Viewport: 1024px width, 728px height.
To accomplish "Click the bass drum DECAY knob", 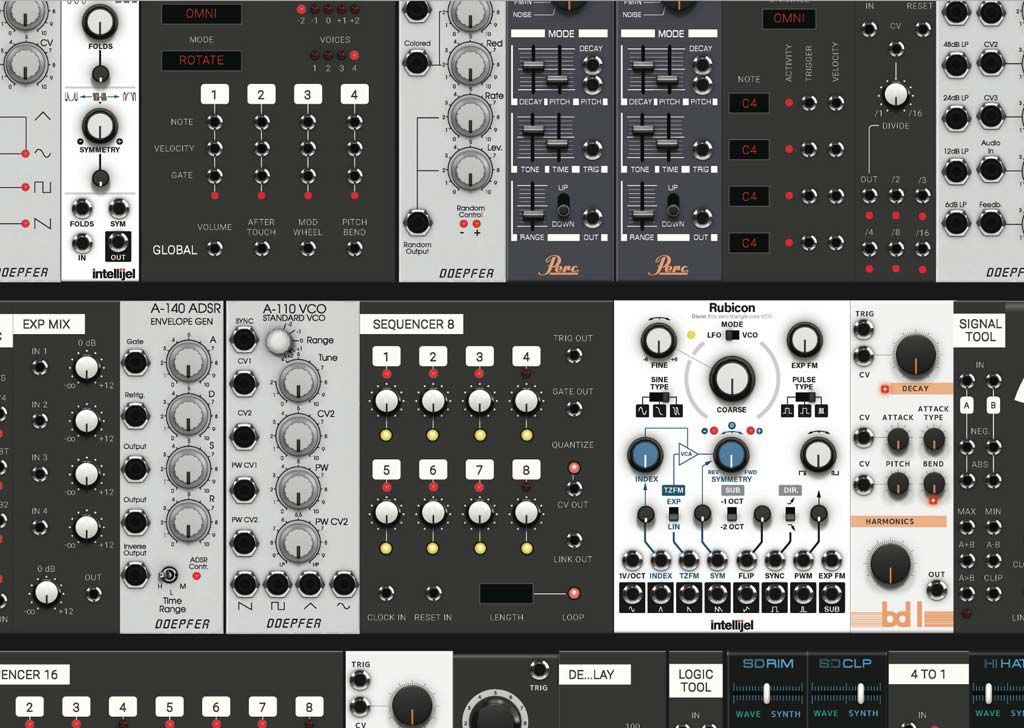I will [x=915, y=355].
